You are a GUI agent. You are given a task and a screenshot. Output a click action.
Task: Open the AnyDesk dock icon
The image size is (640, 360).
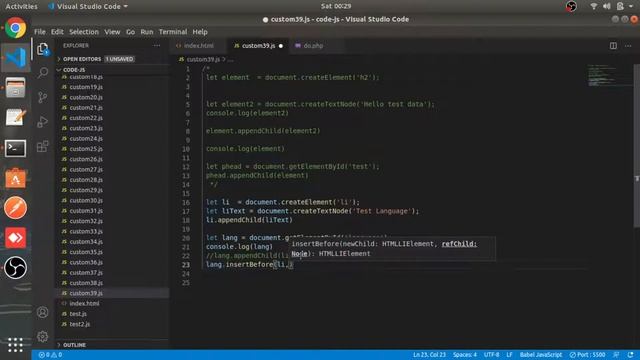tap(16, 238)
